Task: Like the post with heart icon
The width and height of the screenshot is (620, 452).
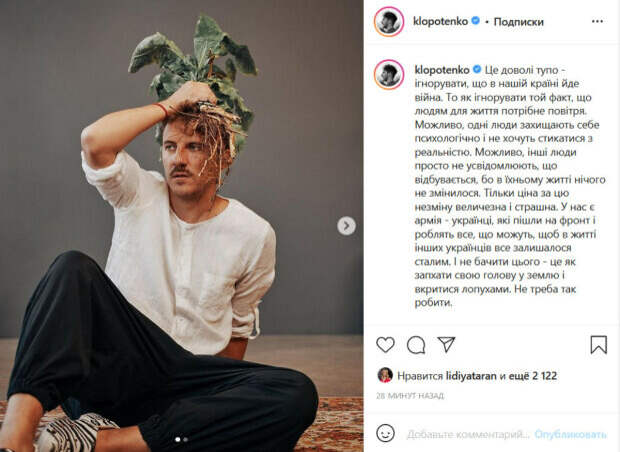Action: (x=385, y=344)
